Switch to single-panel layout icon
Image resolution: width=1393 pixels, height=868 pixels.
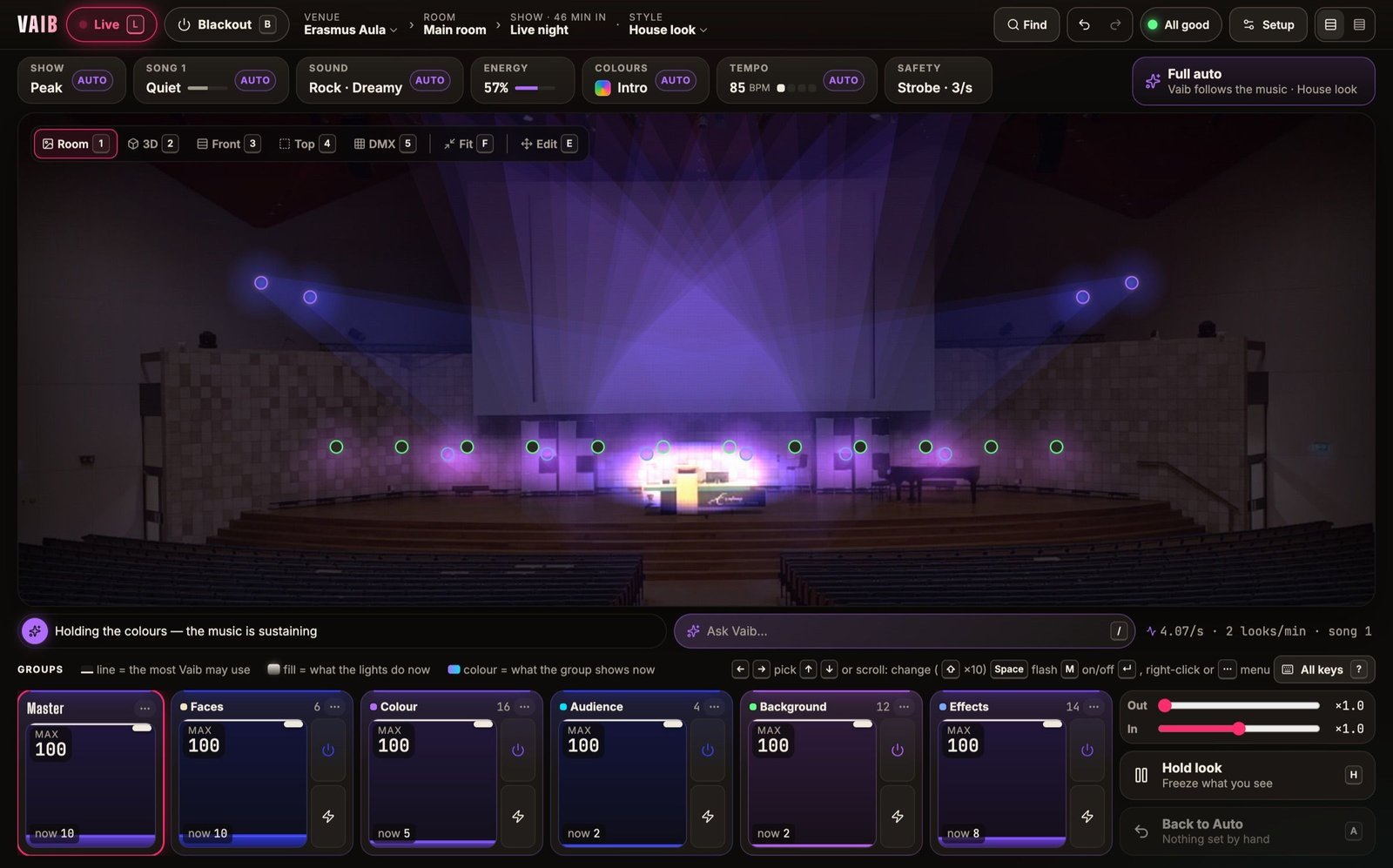tap(1330, 24)
